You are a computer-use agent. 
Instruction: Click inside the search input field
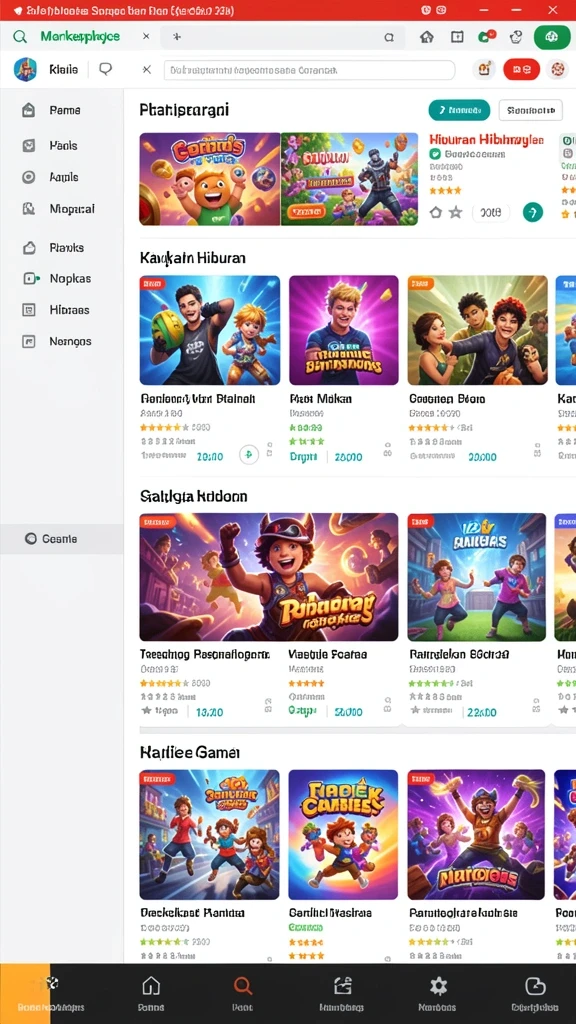coord(310,70)
